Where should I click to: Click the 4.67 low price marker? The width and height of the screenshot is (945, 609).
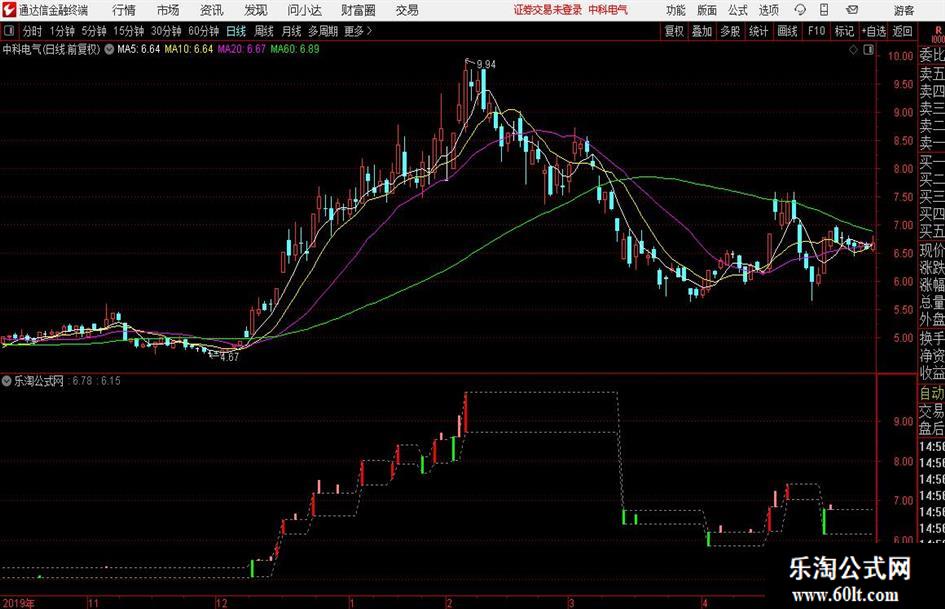point(230,357)
